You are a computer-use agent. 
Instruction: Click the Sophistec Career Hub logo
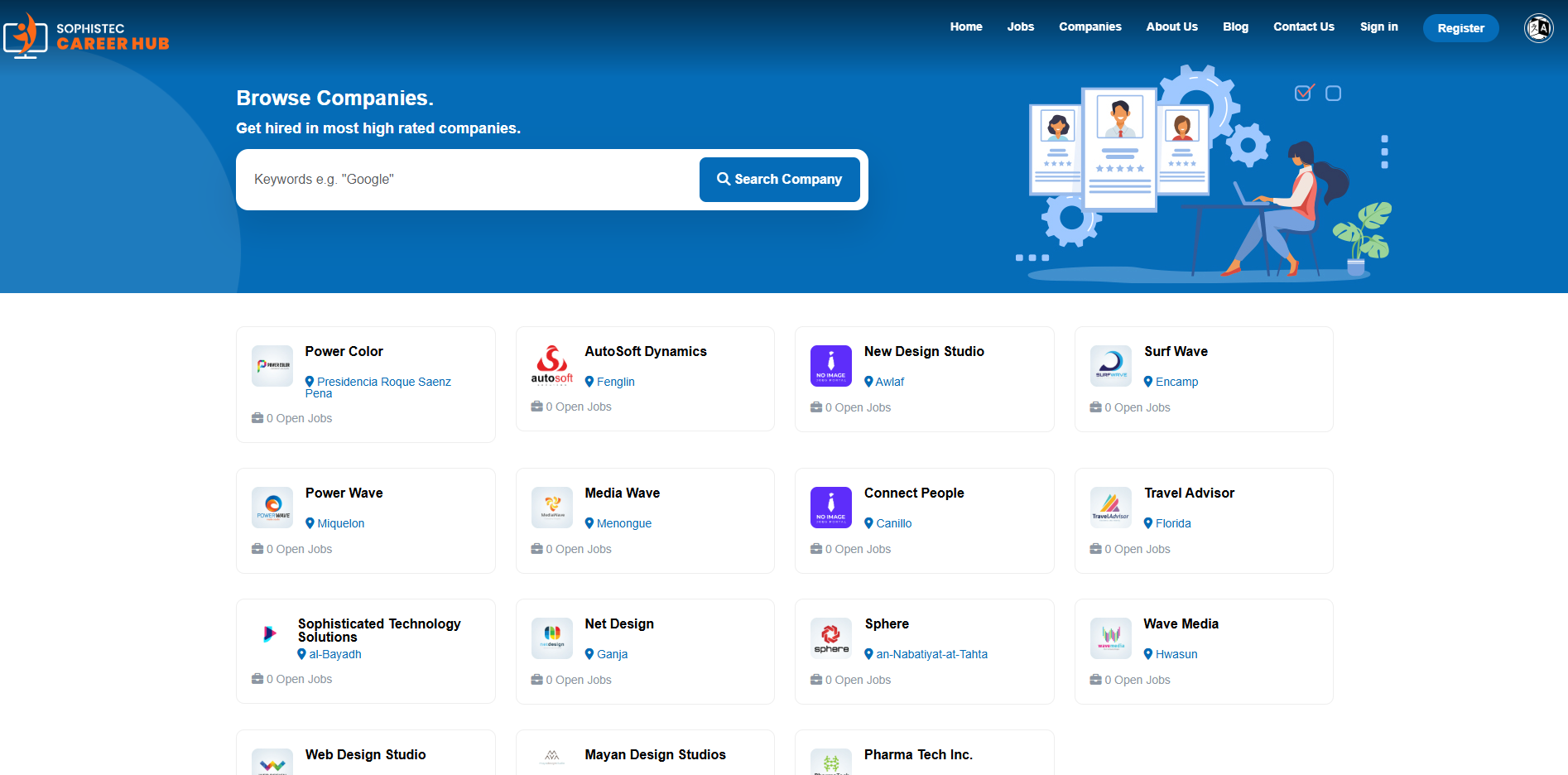[86, 36]
